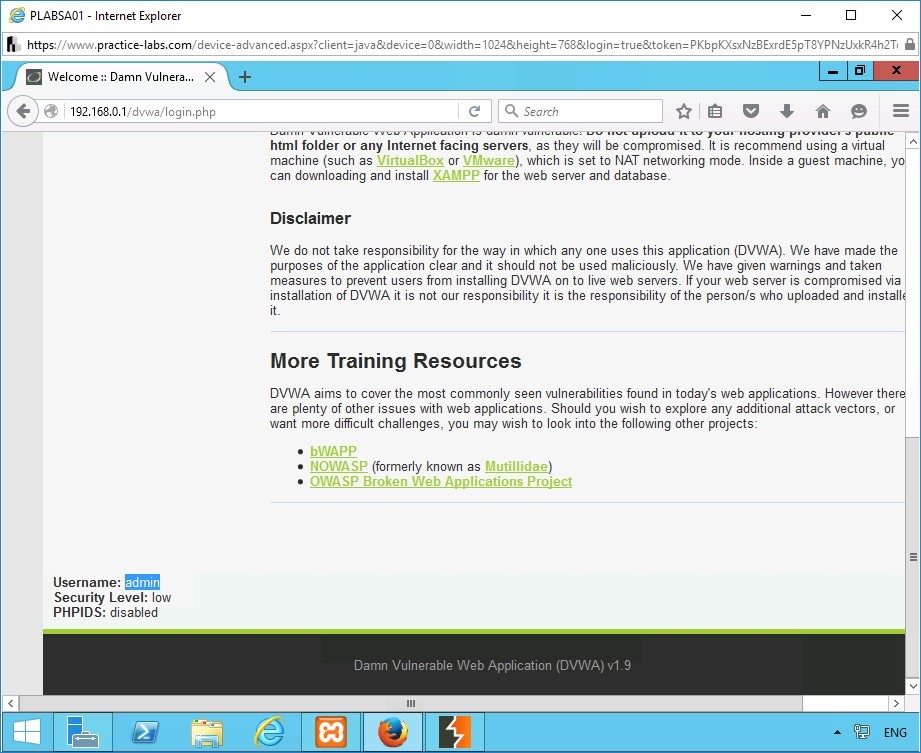Open the Pocket icon in toolbar

[x=750, y=111]
